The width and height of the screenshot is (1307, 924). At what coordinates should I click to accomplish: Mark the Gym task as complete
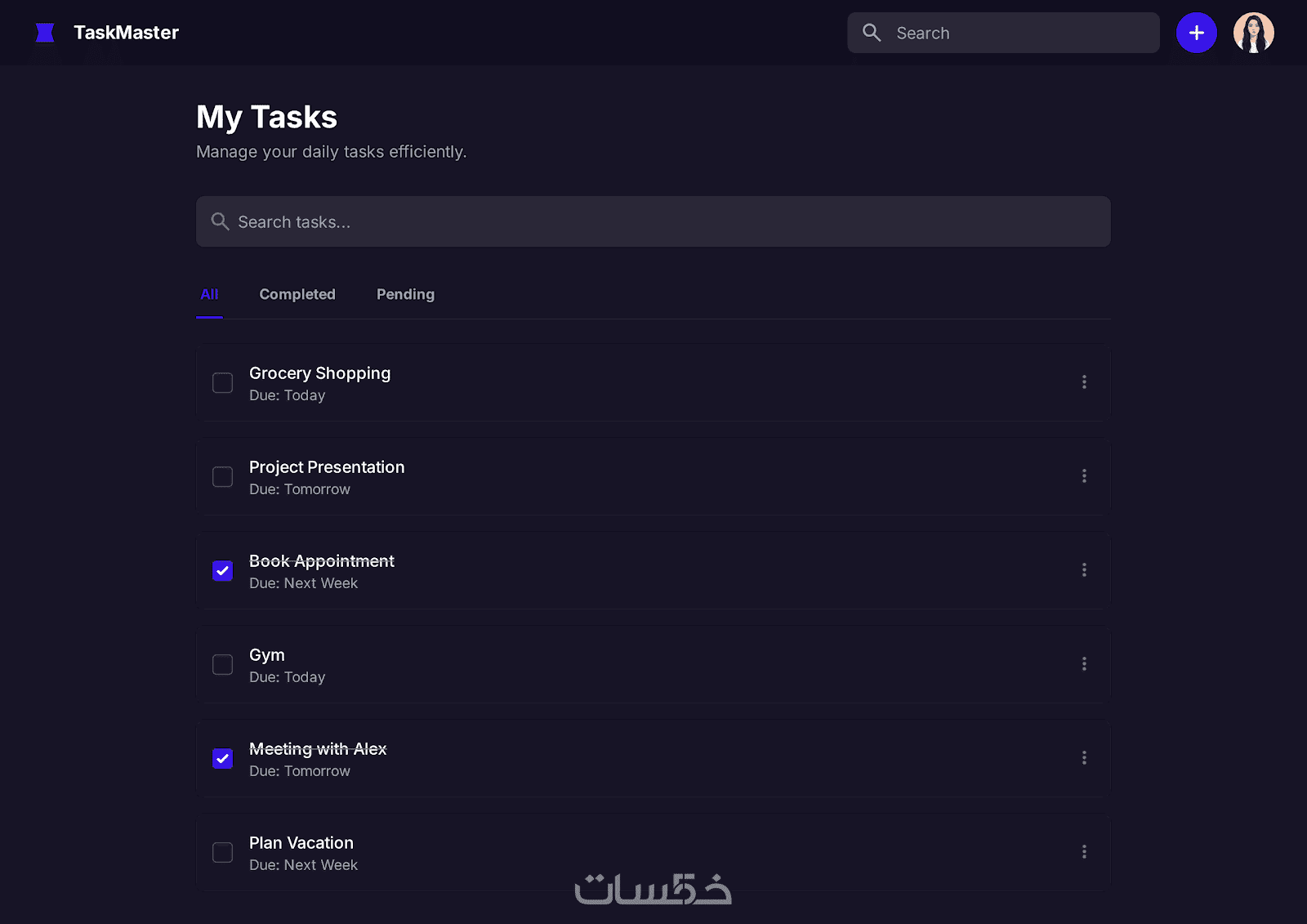tap(222, 665)
